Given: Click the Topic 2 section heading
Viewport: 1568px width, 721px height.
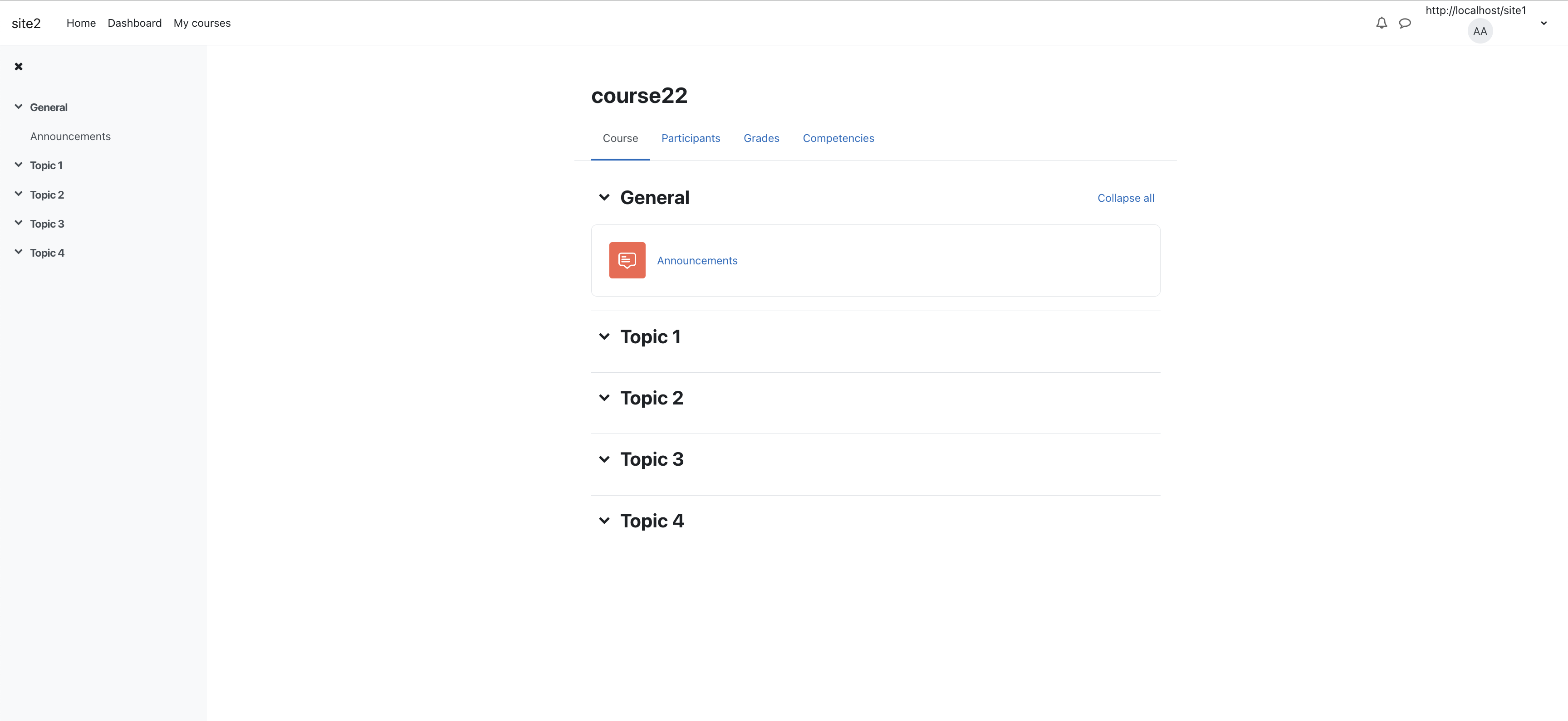Looking at the screenshot, I should tap(652, 398).
